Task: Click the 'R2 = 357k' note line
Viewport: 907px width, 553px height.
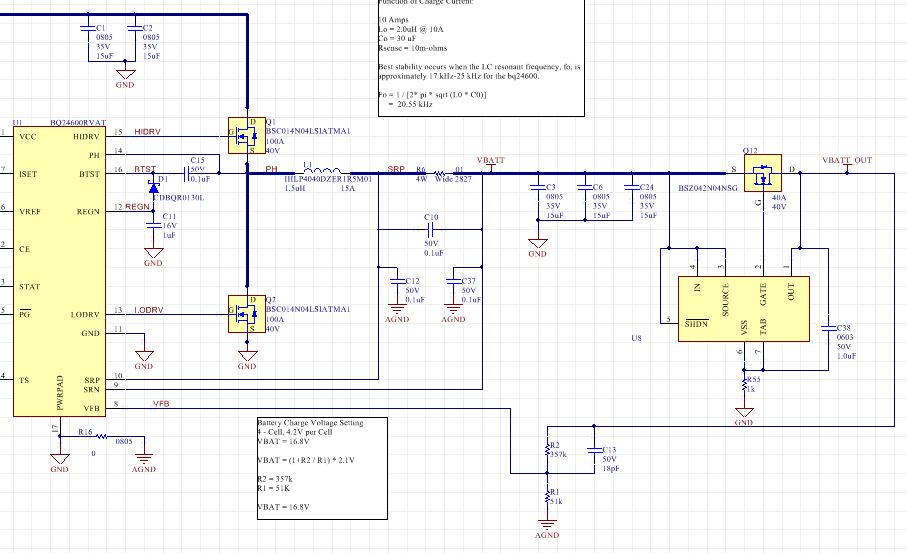Action: tap(275, 479)
